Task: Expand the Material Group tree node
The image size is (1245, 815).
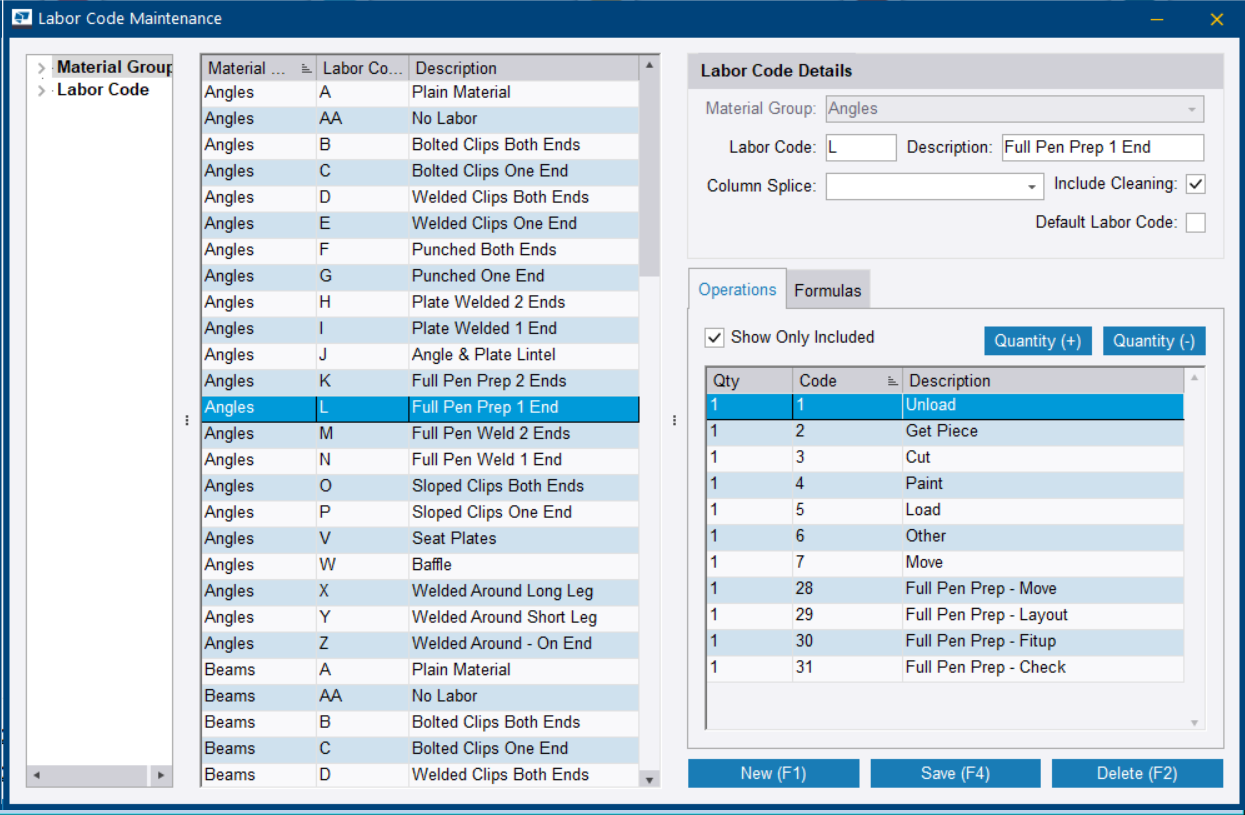Action: pyautogui.click(x=40, y=66)
